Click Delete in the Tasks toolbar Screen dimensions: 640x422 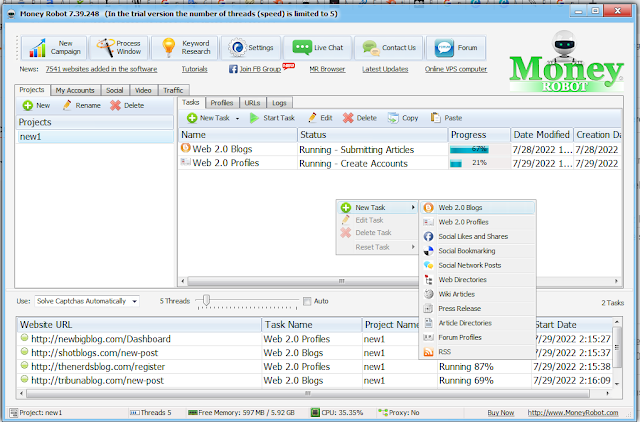click(x=360, y=118)
